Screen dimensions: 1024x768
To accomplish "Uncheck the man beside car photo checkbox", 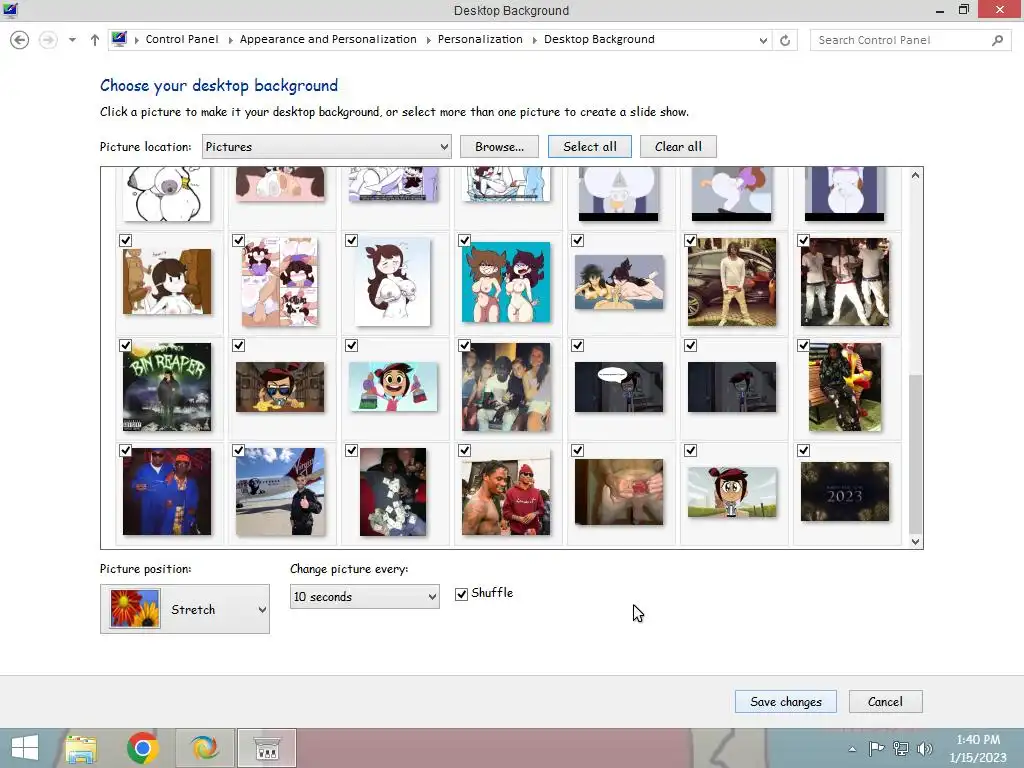I will (x=690, y=240).
